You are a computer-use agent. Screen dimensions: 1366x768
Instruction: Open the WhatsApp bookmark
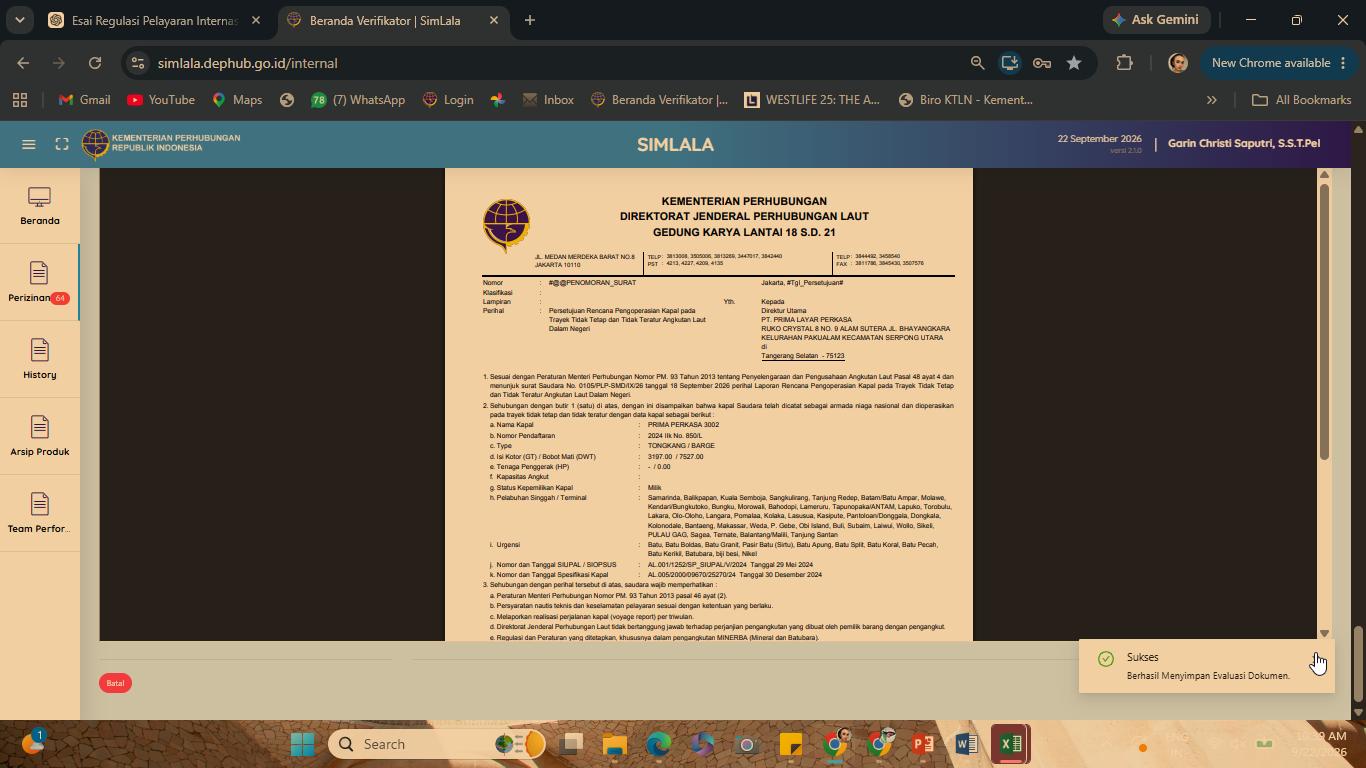click(357, 100)
